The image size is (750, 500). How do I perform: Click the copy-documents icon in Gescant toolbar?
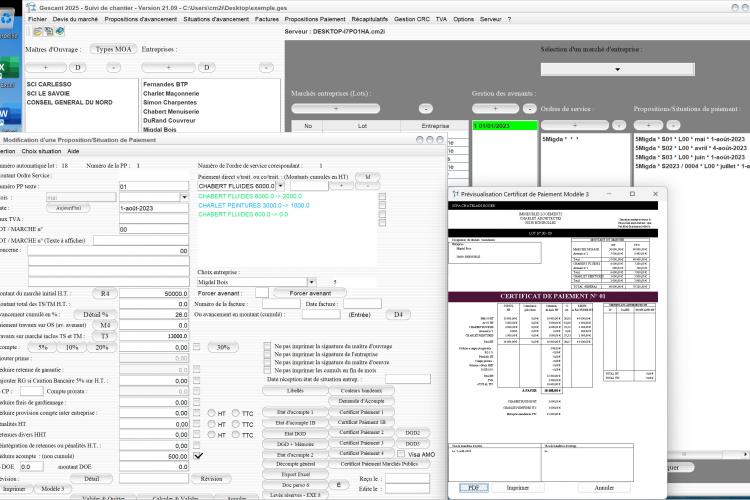pyautogui.click(x=48, y=32)
